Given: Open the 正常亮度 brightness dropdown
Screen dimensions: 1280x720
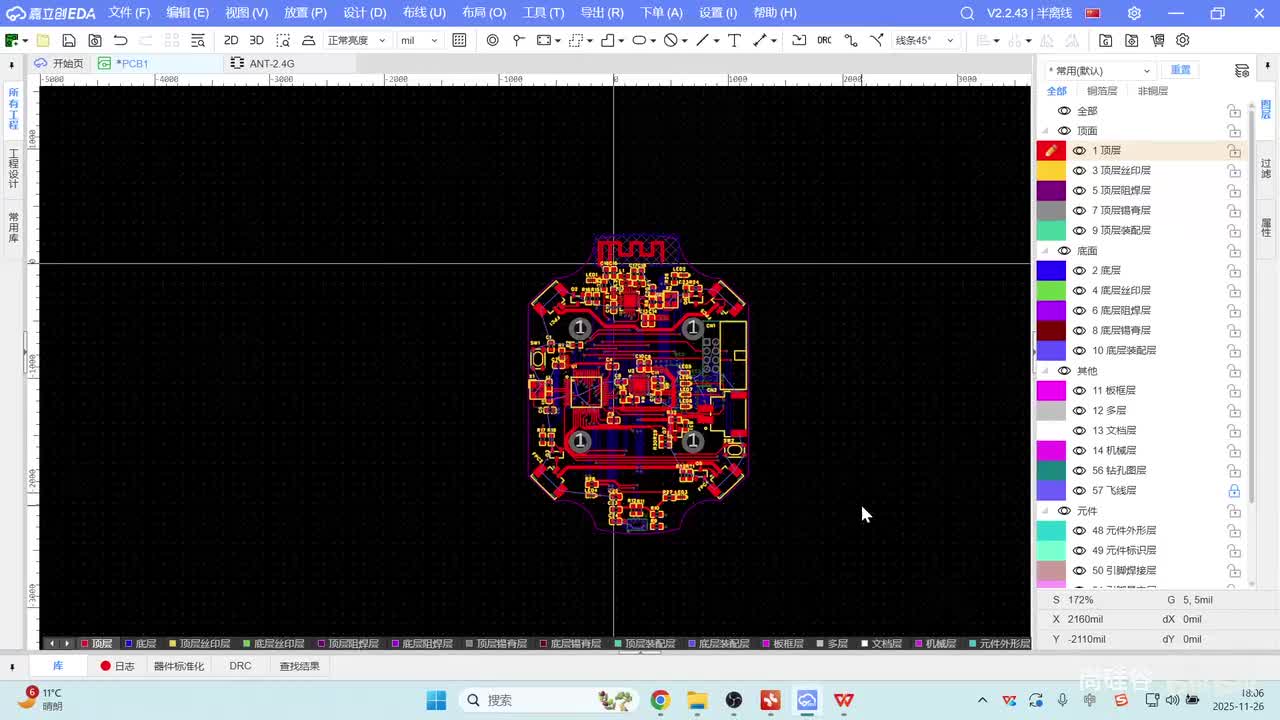Looking at the screenshot, I should pos(356,40).
